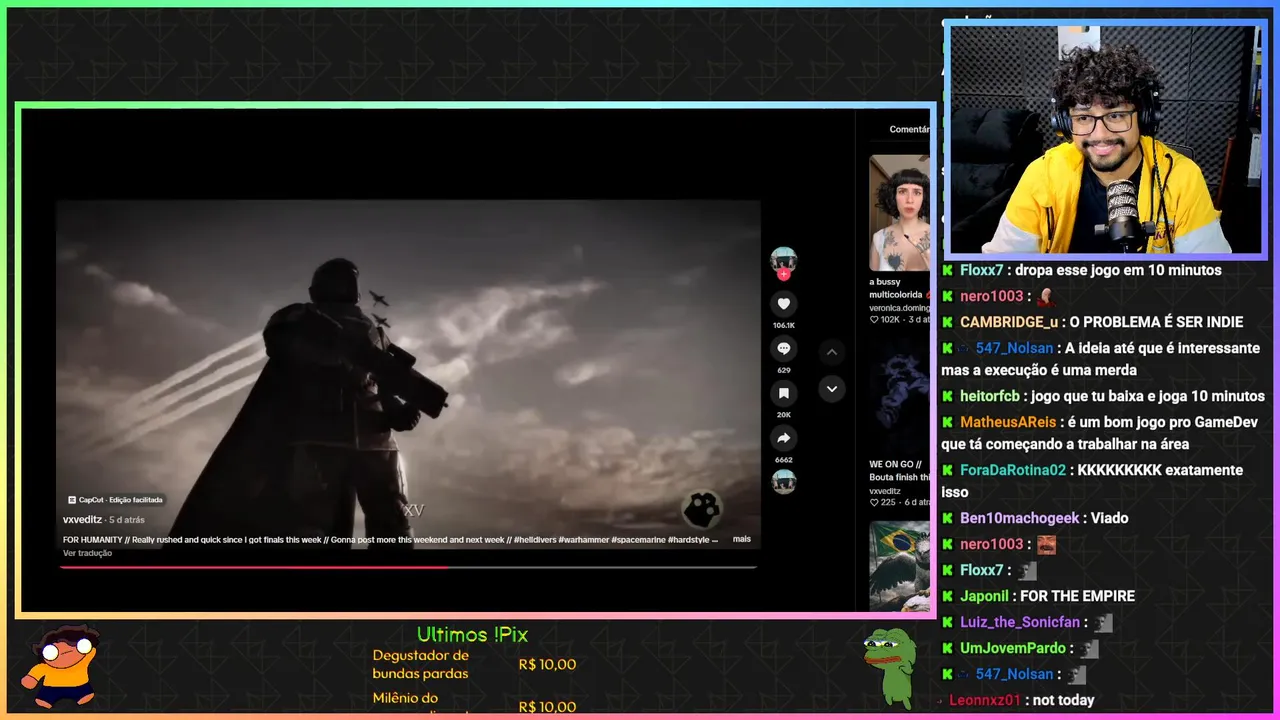Click the 20K saves count

pos(784,414)
